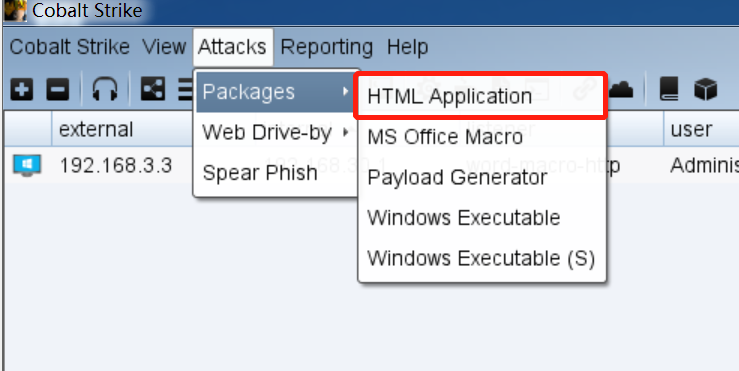Select the Windows monitor icon for 192.168.3.3
This screenshot has height=371, width=739.
click(x=27, y=166)
